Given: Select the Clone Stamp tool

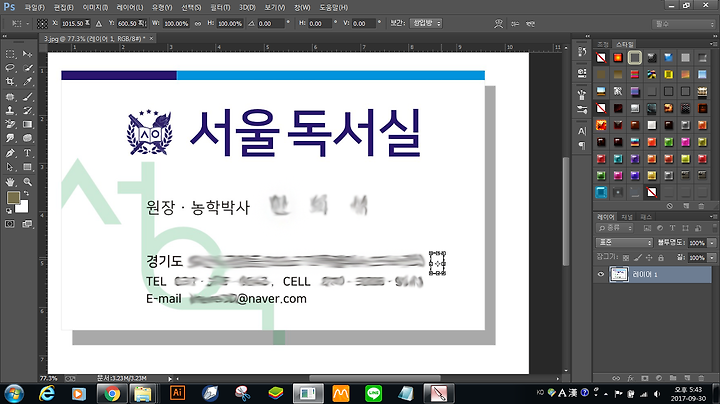Looking at the screenshot, I should click(x=10, y=111).
